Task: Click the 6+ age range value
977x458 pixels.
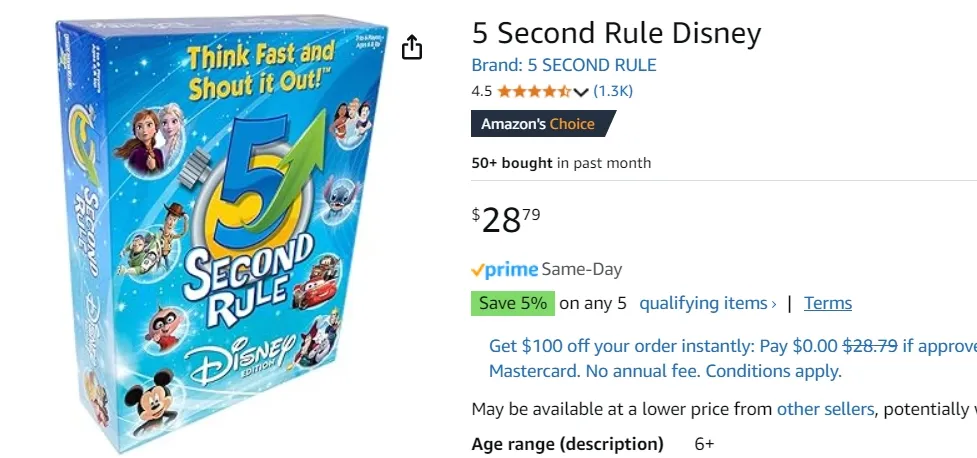Action: point(704,443)
